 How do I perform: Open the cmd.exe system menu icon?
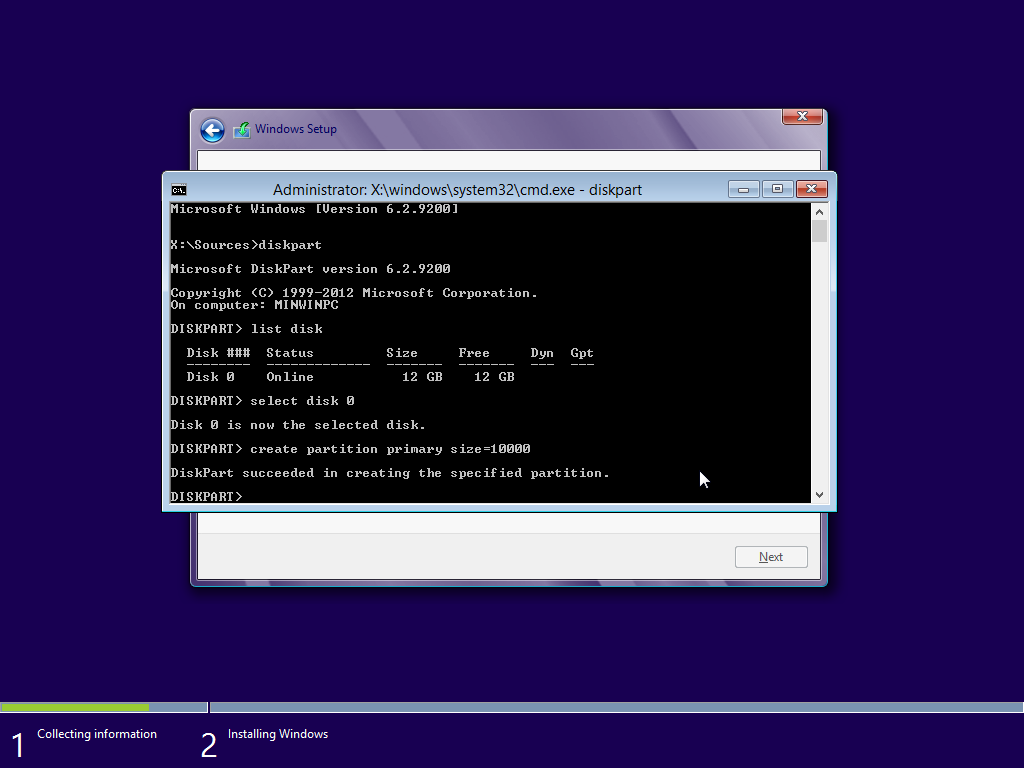coord(179,190)
